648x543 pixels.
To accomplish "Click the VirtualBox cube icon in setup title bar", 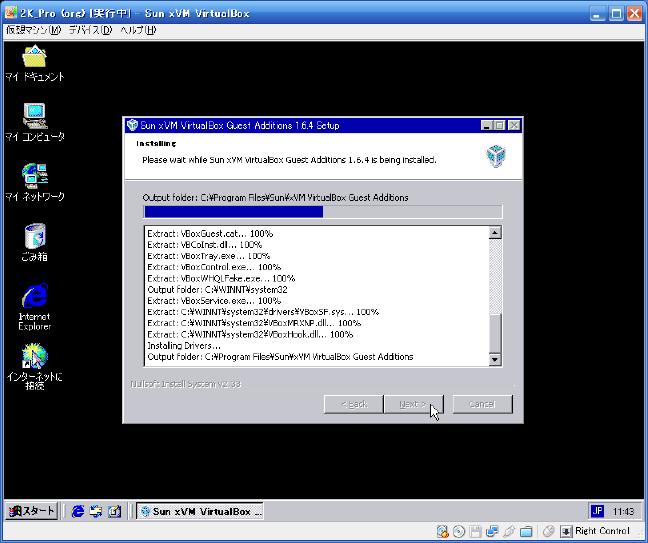I will point(132,125).
